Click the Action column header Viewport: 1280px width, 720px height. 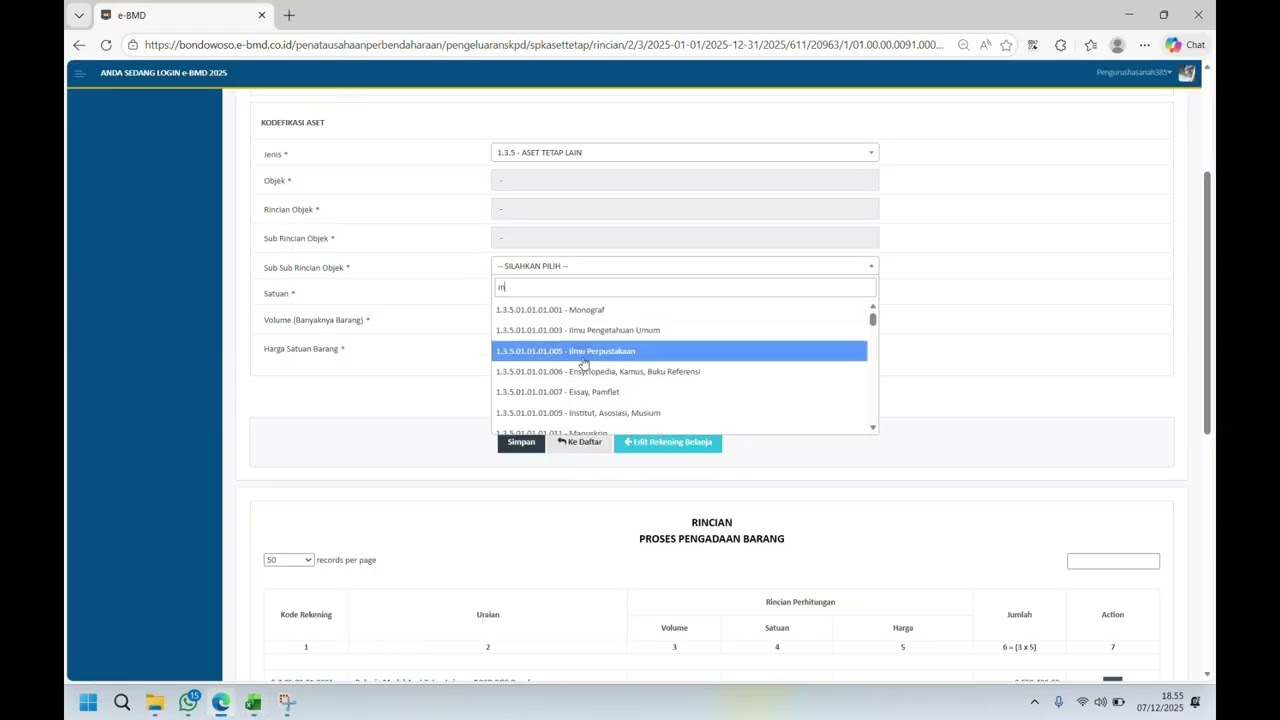coord(1113,614)
